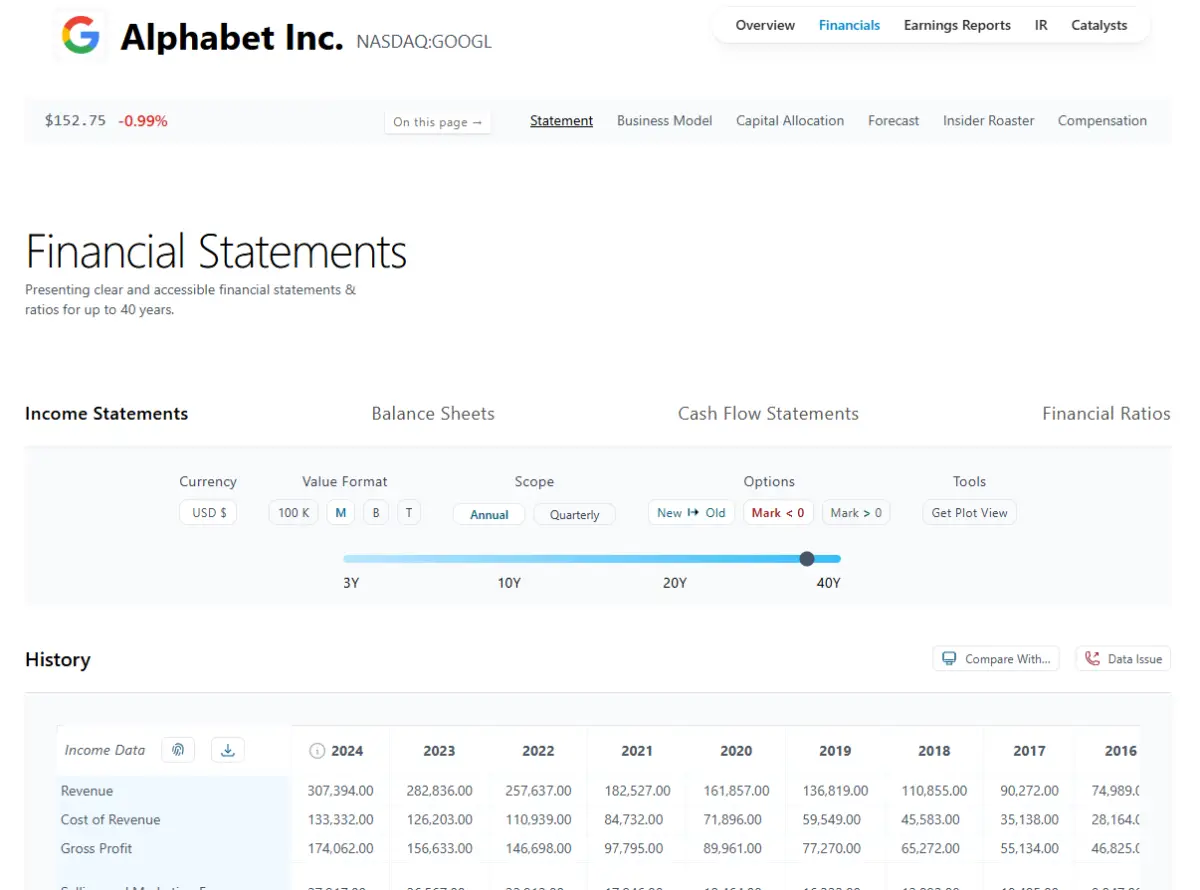The image size is (1200, 890).
Task: Click the info icon next to 2024
Action: [x=317, y=751]
